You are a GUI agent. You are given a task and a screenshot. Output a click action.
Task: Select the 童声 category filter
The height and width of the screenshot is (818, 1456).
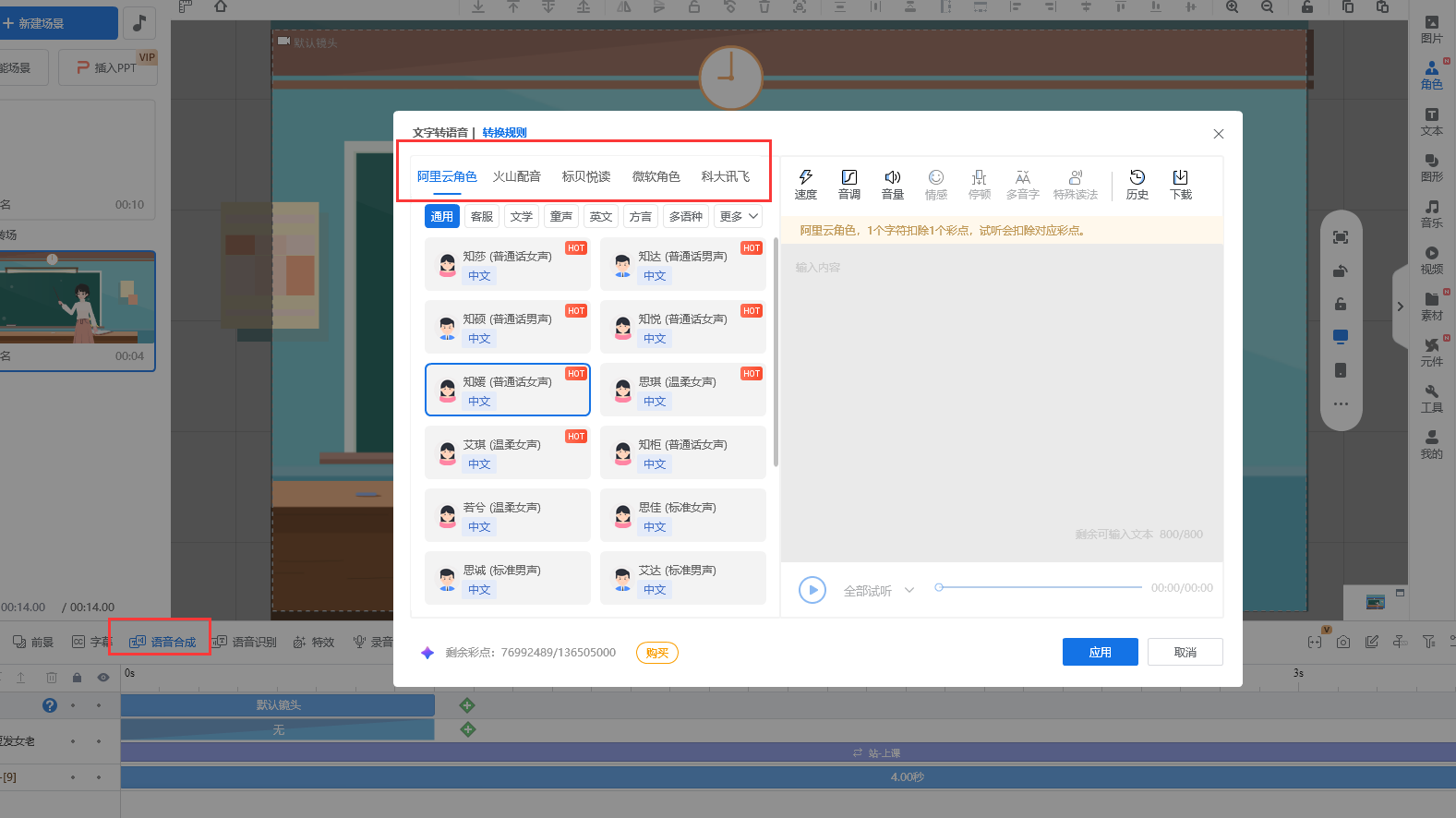point(561,216)
